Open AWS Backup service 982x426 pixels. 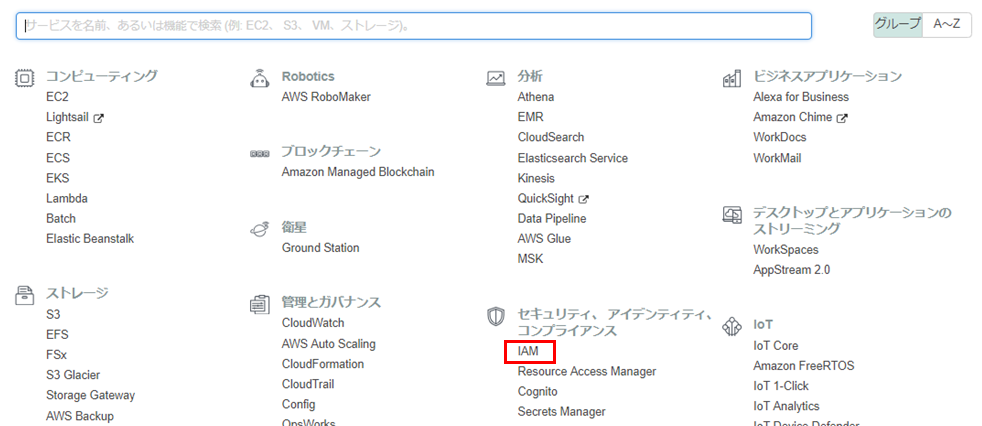[x=80, y=416]
